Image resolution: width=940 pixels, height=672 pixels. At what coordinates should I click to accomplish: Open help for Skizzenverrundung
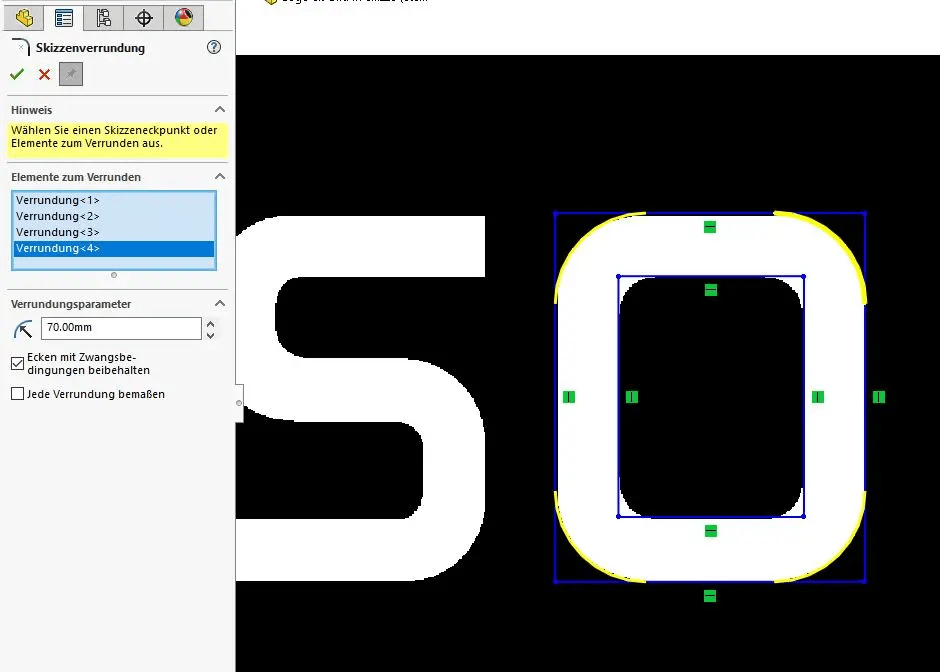tap(213, 47)
